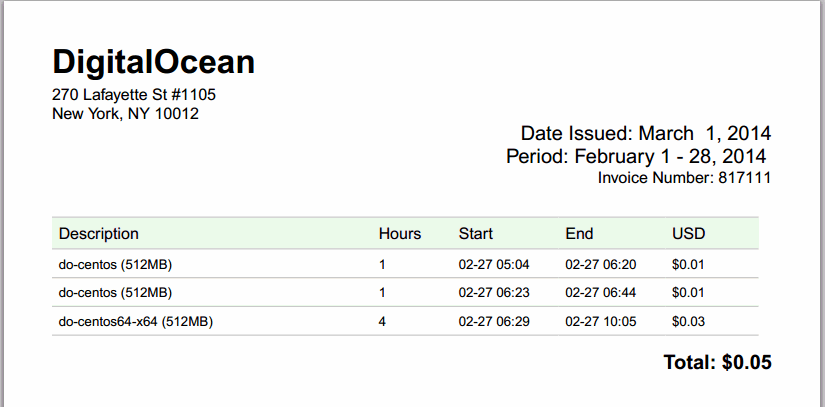Click the USD column header
The height and width of the screenshot is (407, 825).
(689, 234)
